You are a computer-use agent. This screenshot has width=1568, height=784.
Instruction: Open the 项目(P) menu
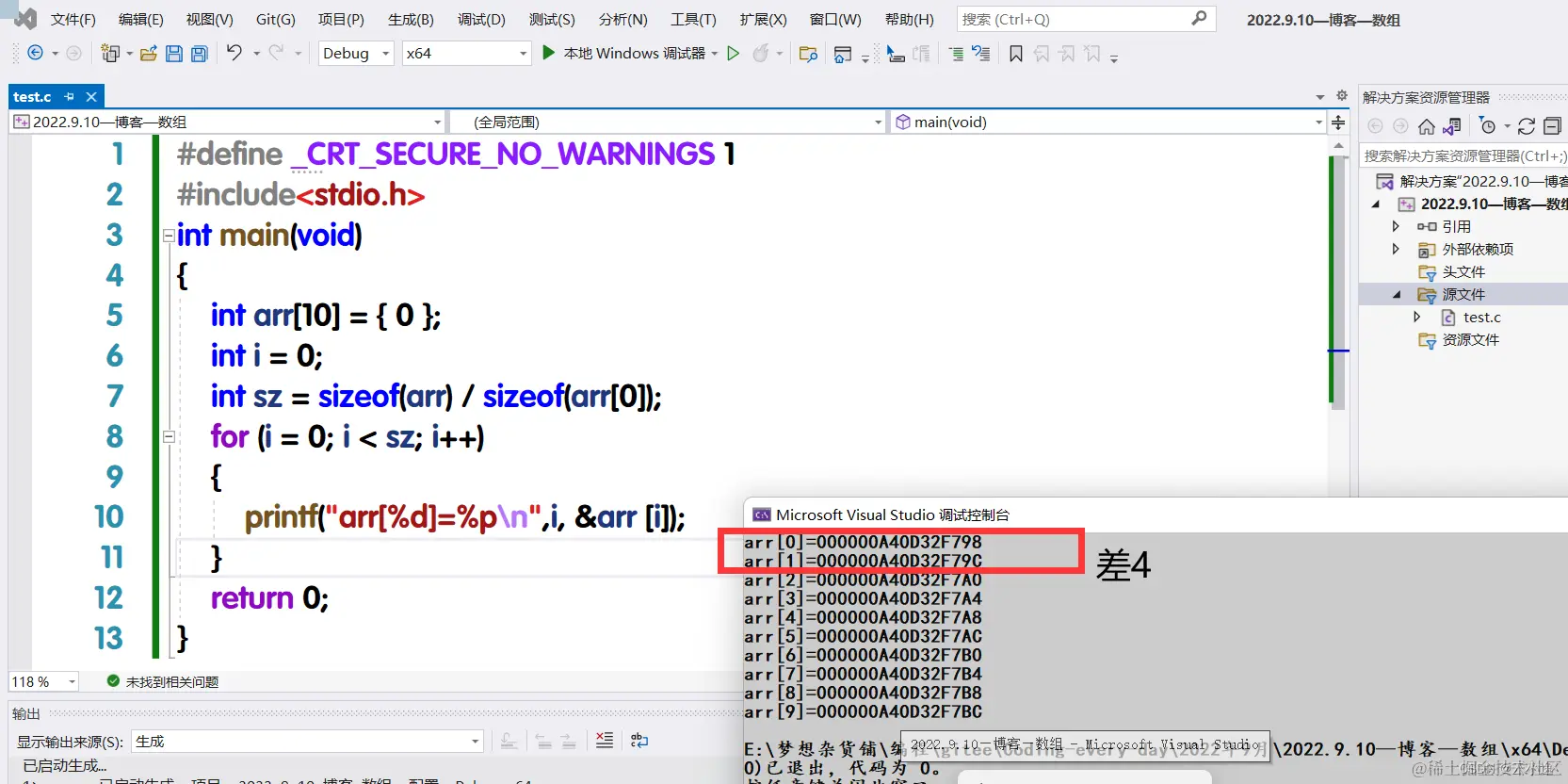pos(341,19)
